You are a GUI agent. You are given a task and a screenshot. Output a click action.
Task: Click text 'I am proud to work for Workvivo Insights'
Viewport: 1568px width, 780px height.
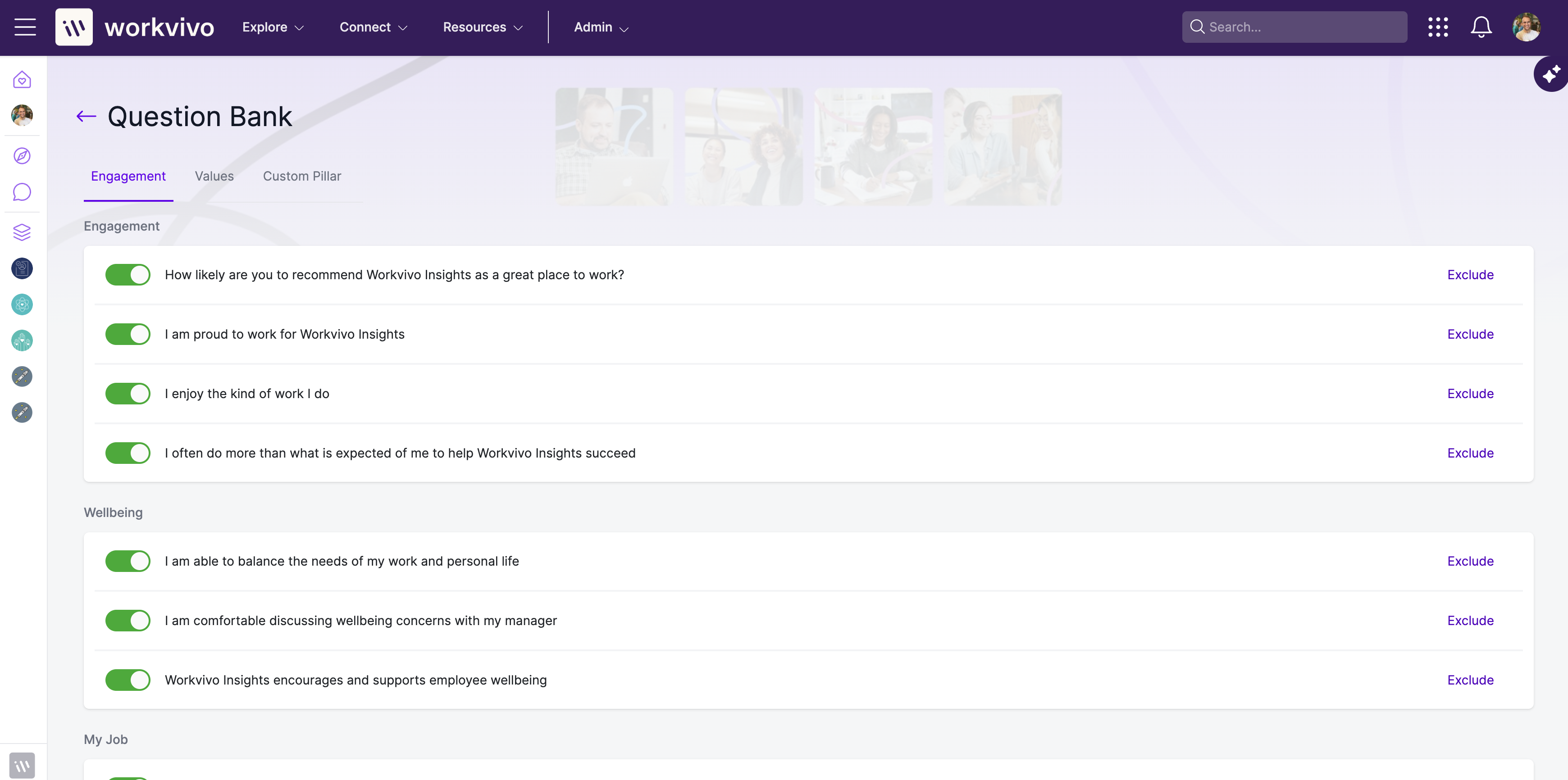pos(284,334)
